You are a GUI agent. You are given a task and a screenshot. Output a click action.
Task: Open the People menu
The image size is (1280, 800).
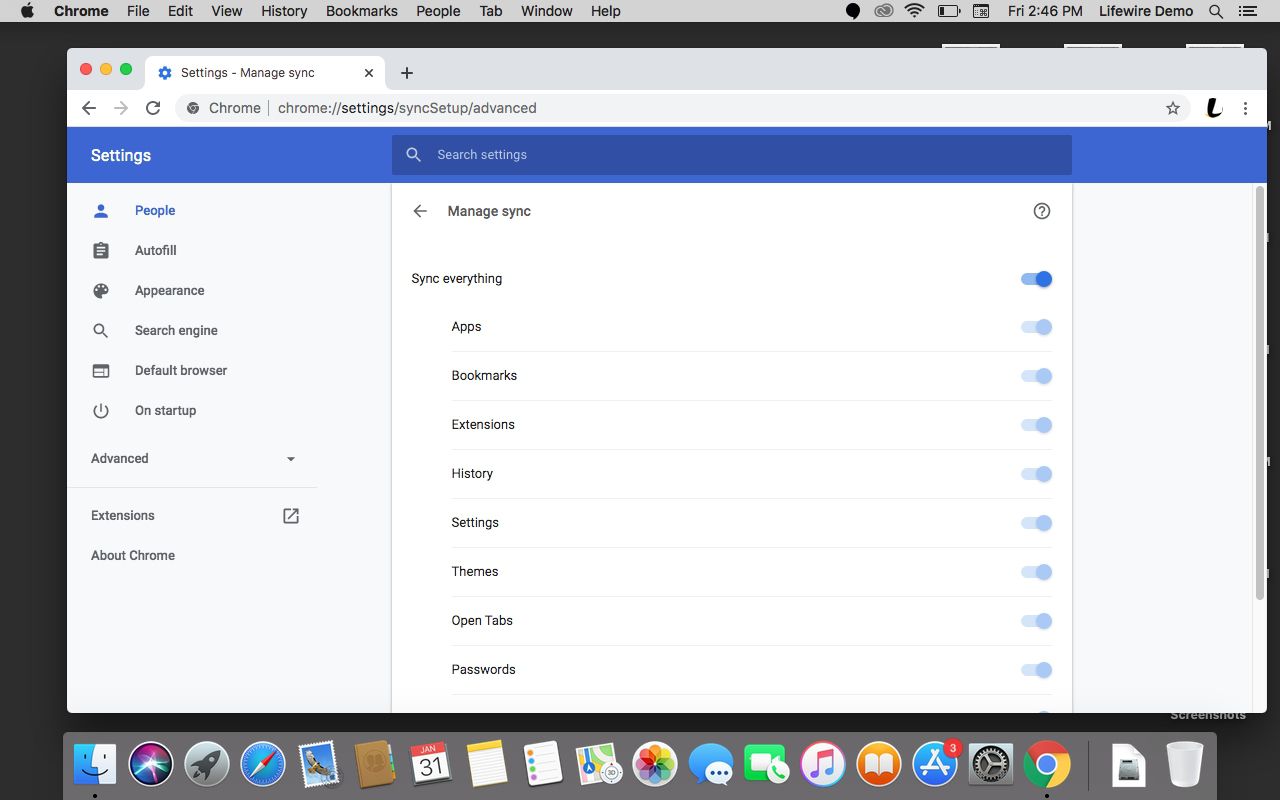pyautogui.click(x=438, y=11)
